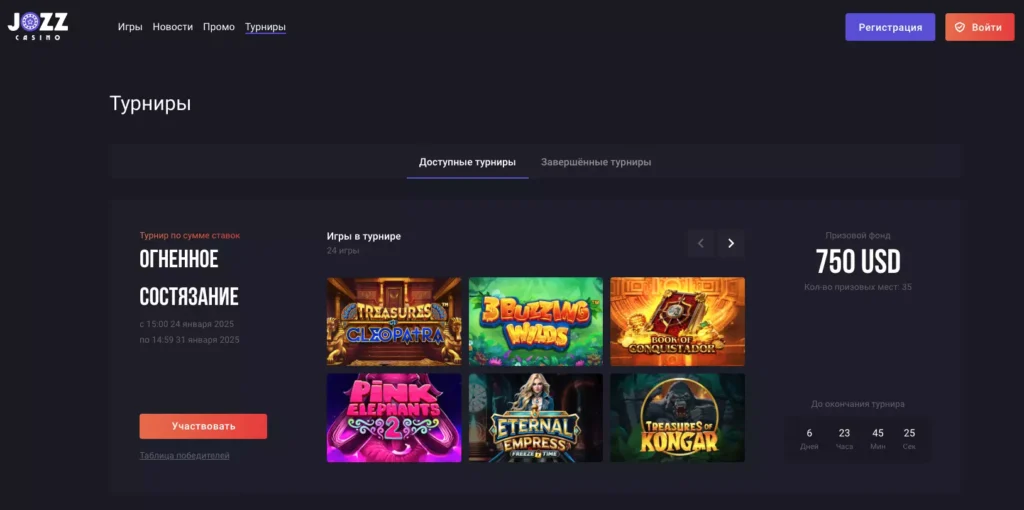
Task: Click the countdown seconds value 25
Action: point(909,433)
